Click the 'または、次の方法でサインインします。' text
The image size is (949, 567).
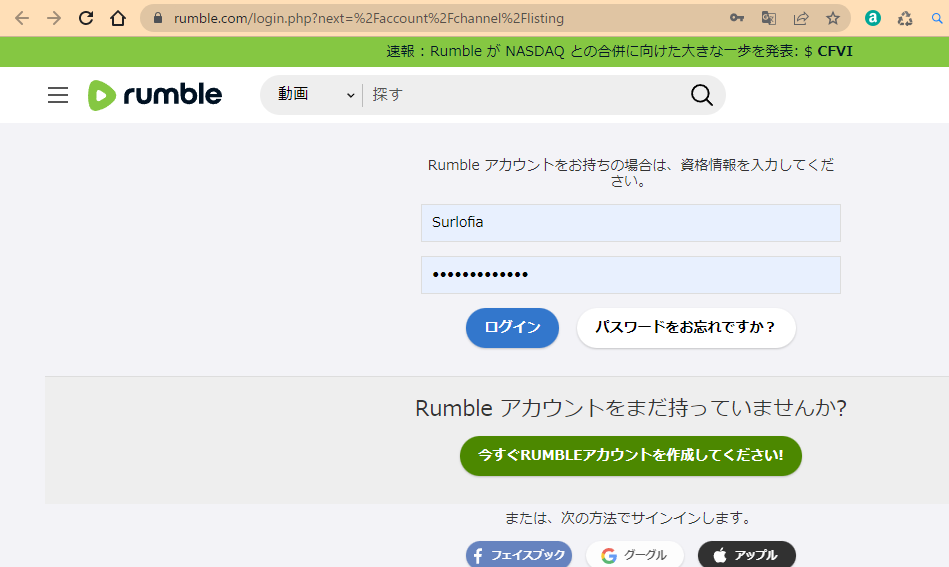click(631, 518)
